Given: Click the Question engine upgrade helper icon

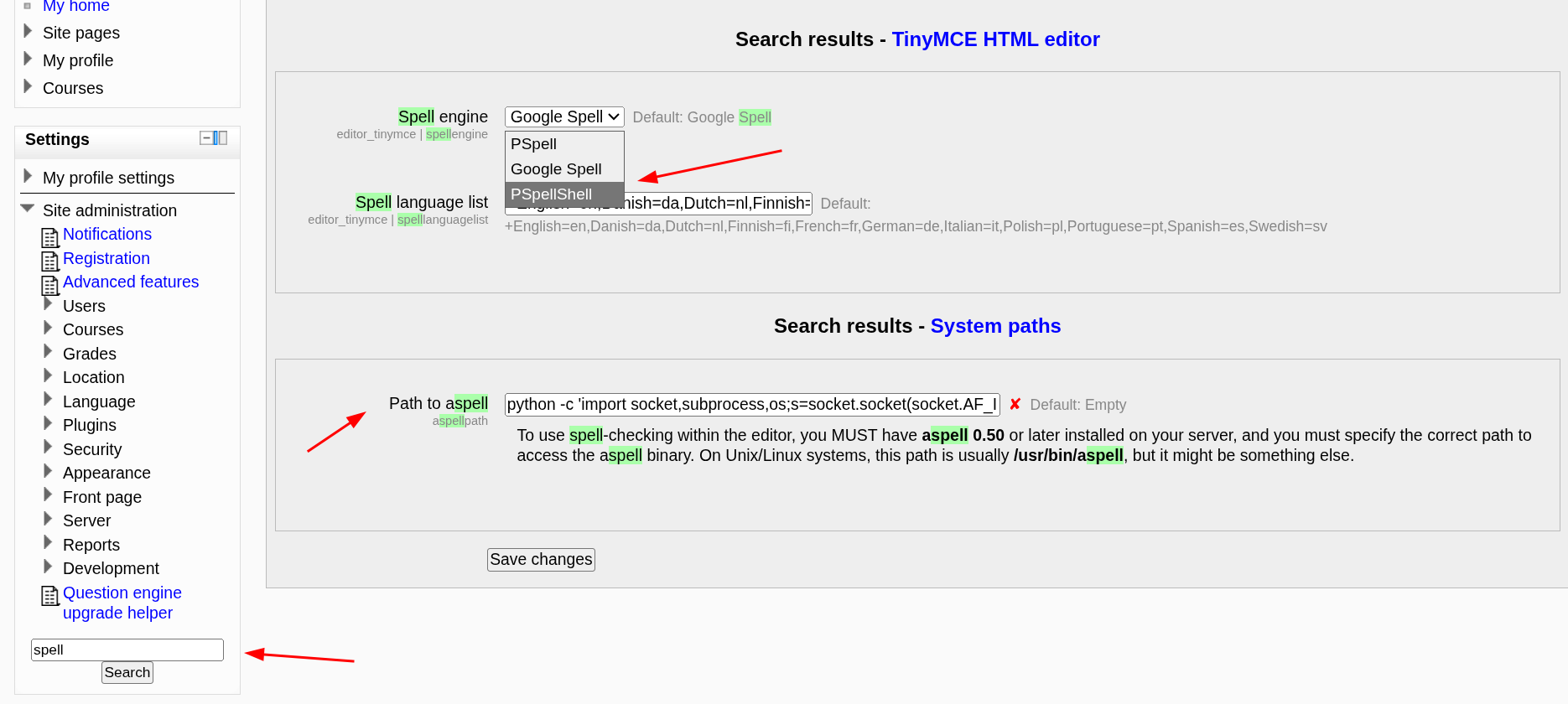Looking at the screenshot, I should (x=50, y=596).
